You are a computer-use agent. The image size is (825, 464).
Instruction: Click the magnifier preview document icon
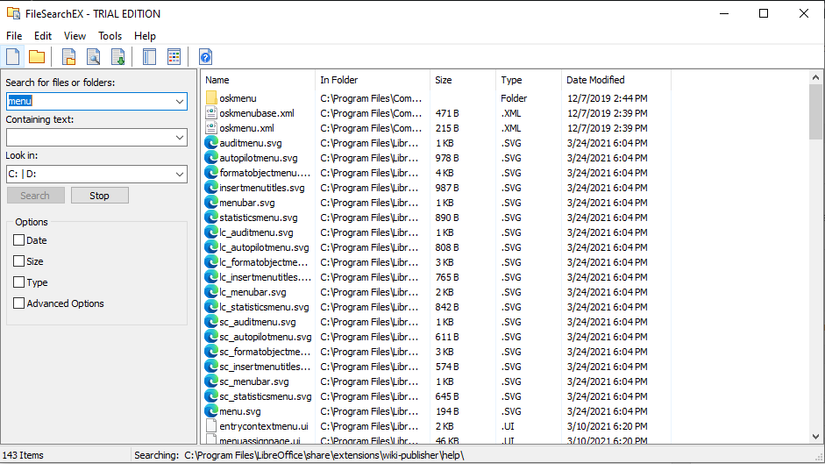[x=94, y=56]
